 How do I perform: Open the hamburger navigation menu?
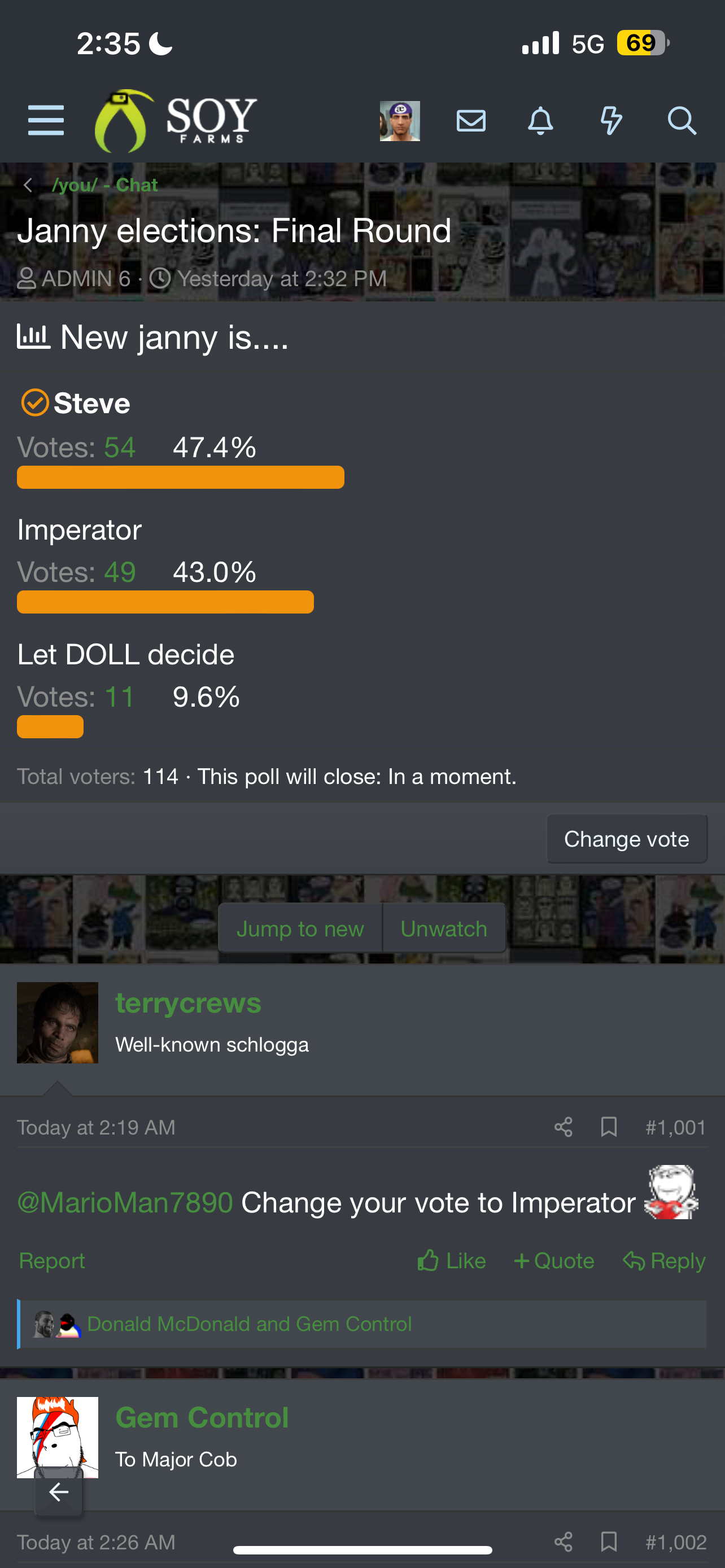point(46,121)
